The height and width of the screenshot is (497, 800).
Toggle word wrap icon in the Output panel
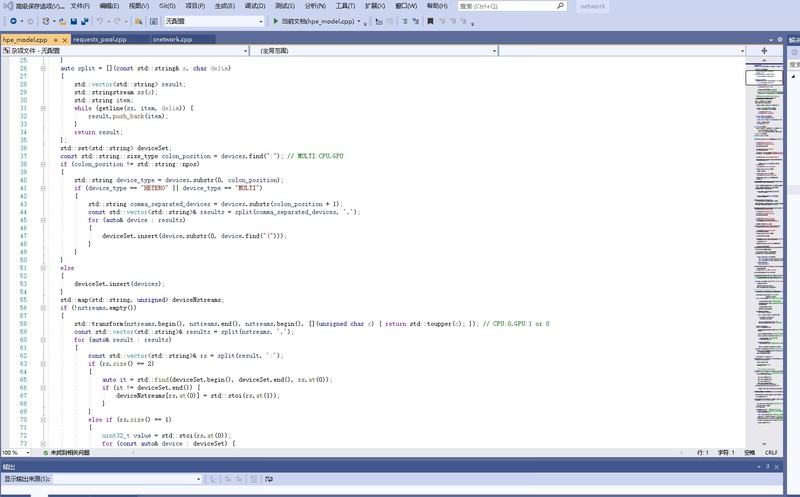[x=269, y=479]
